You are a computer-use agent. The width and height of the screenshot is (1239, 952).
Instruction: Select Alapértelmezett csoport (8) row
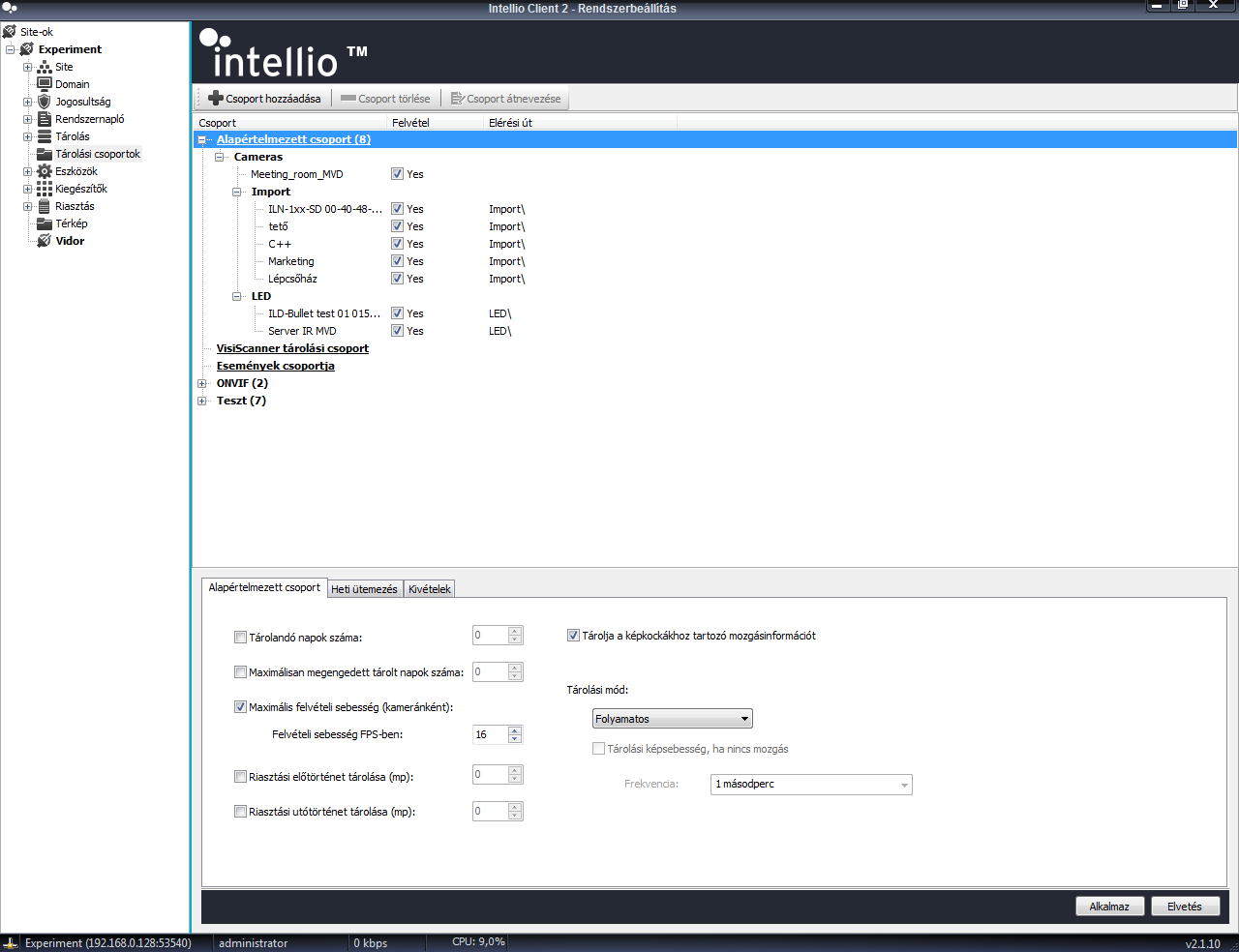[x=715, y=139]
